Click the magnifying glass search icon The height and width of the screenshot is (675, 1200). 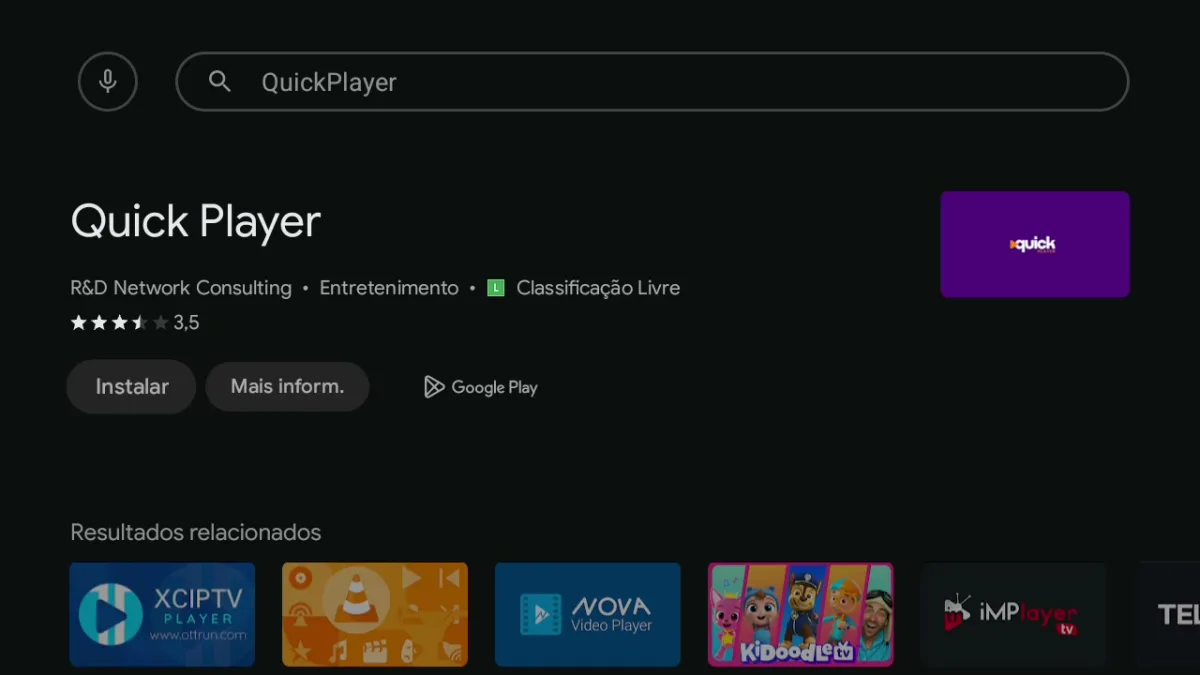[220, 82]
